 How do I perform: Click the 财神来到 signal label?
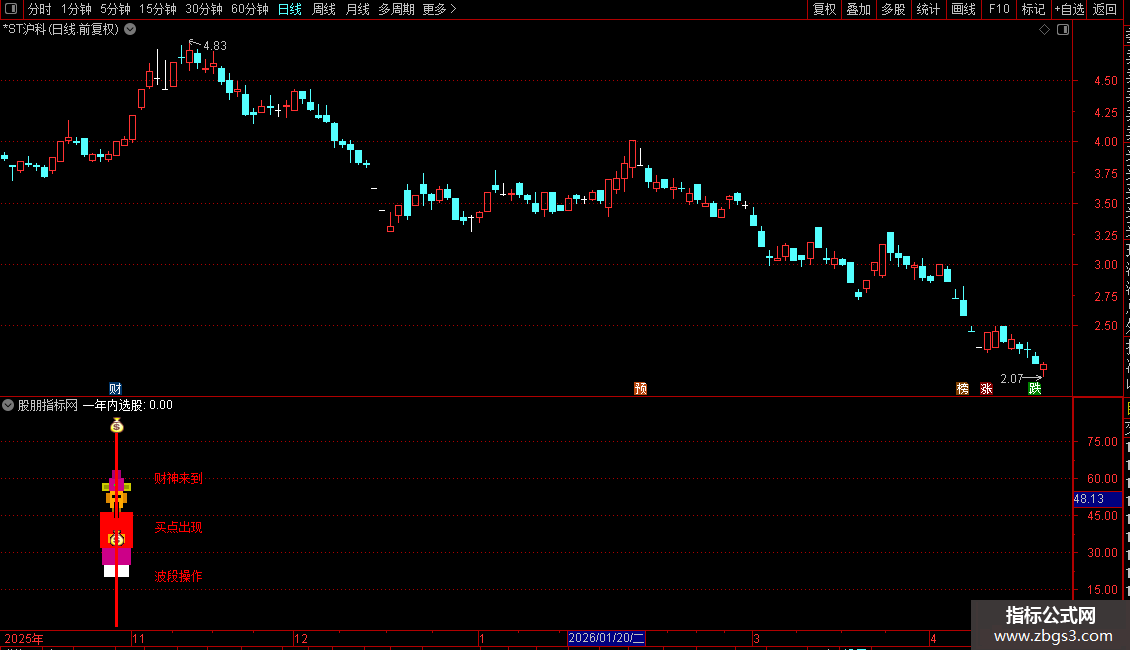click(179, 478)
